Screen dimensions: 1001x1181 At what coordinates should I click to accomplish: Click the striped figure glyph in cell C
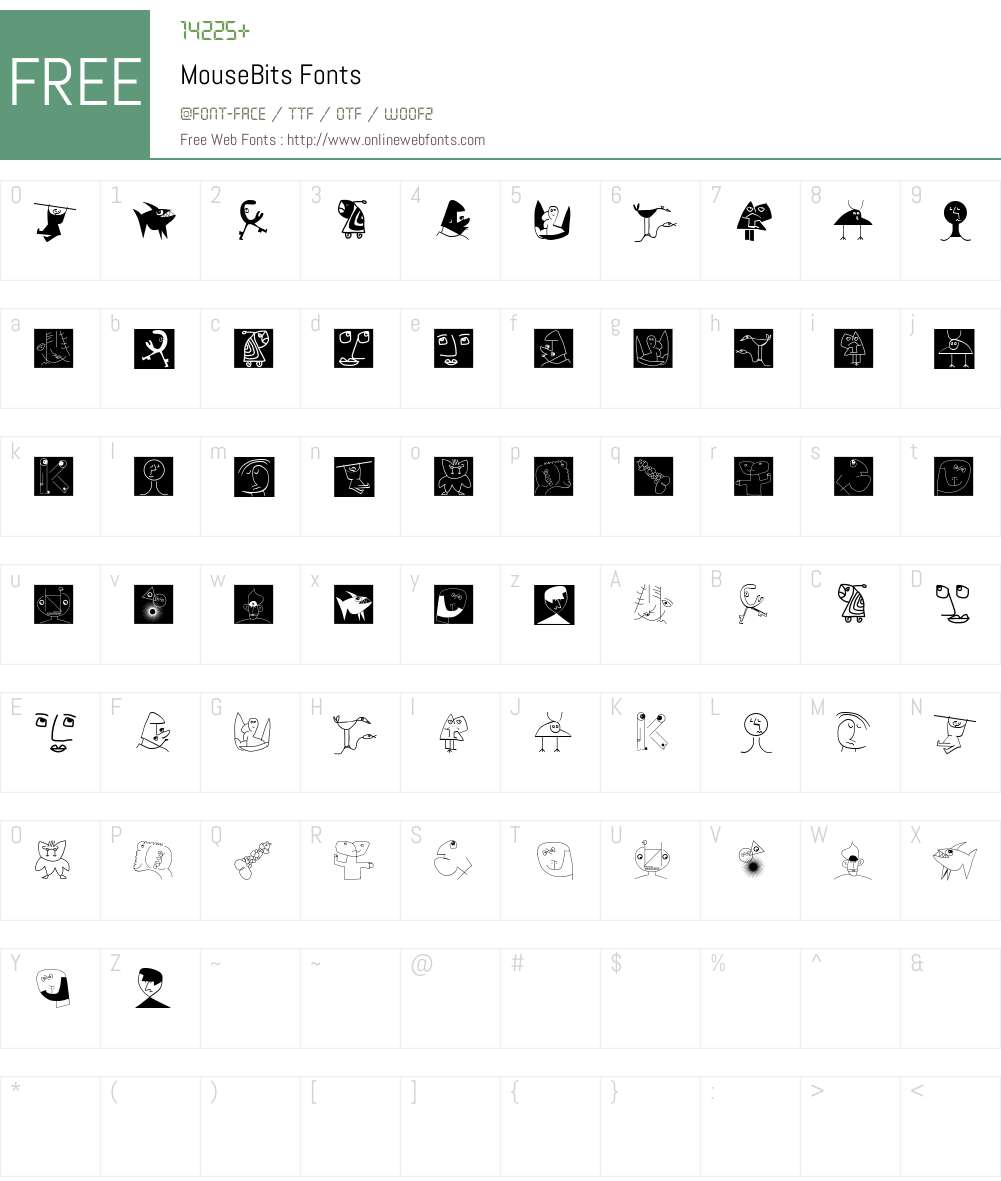click(852, 603)
